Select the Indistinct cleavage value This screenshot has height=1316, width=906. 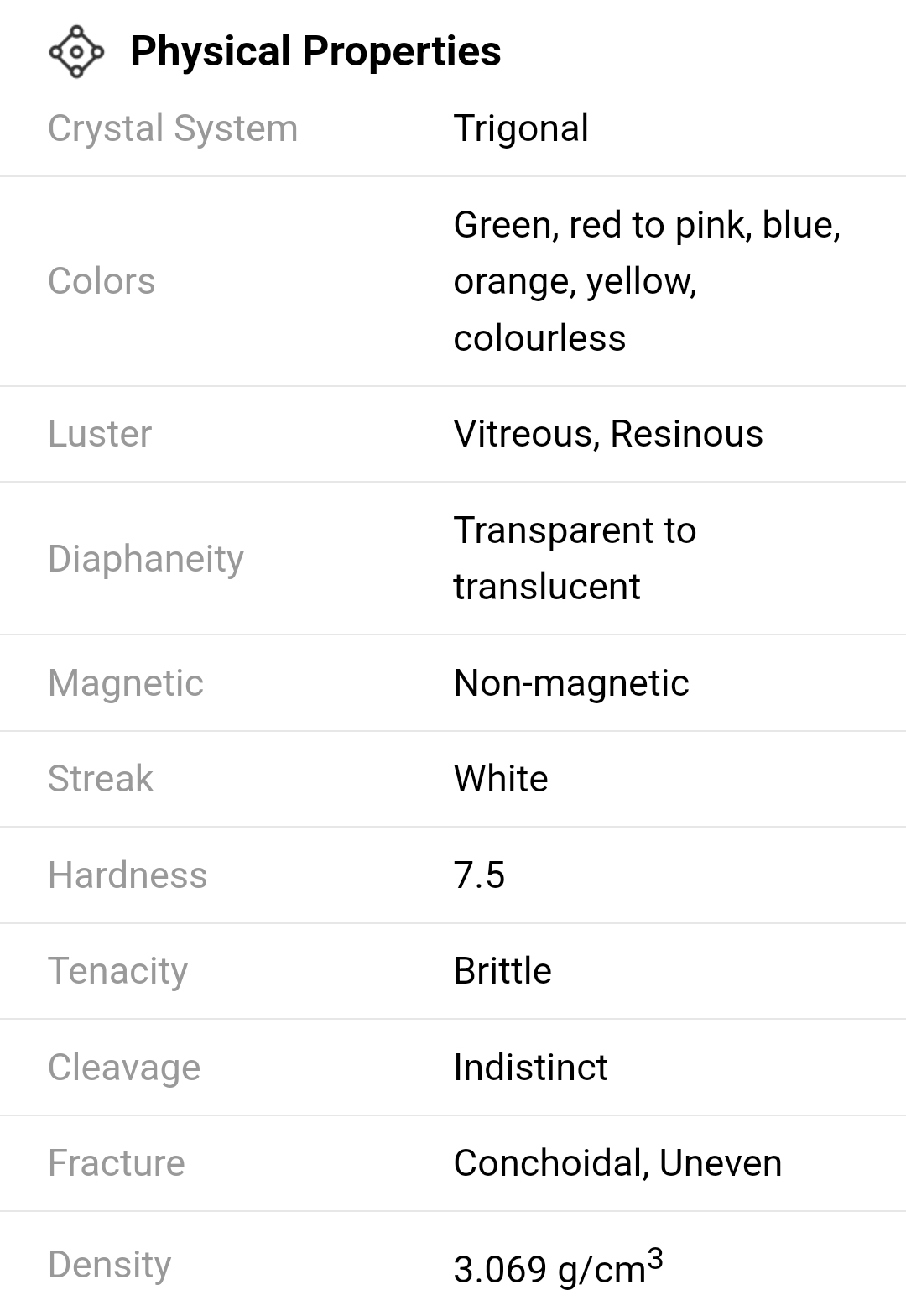click(530, 1068)
